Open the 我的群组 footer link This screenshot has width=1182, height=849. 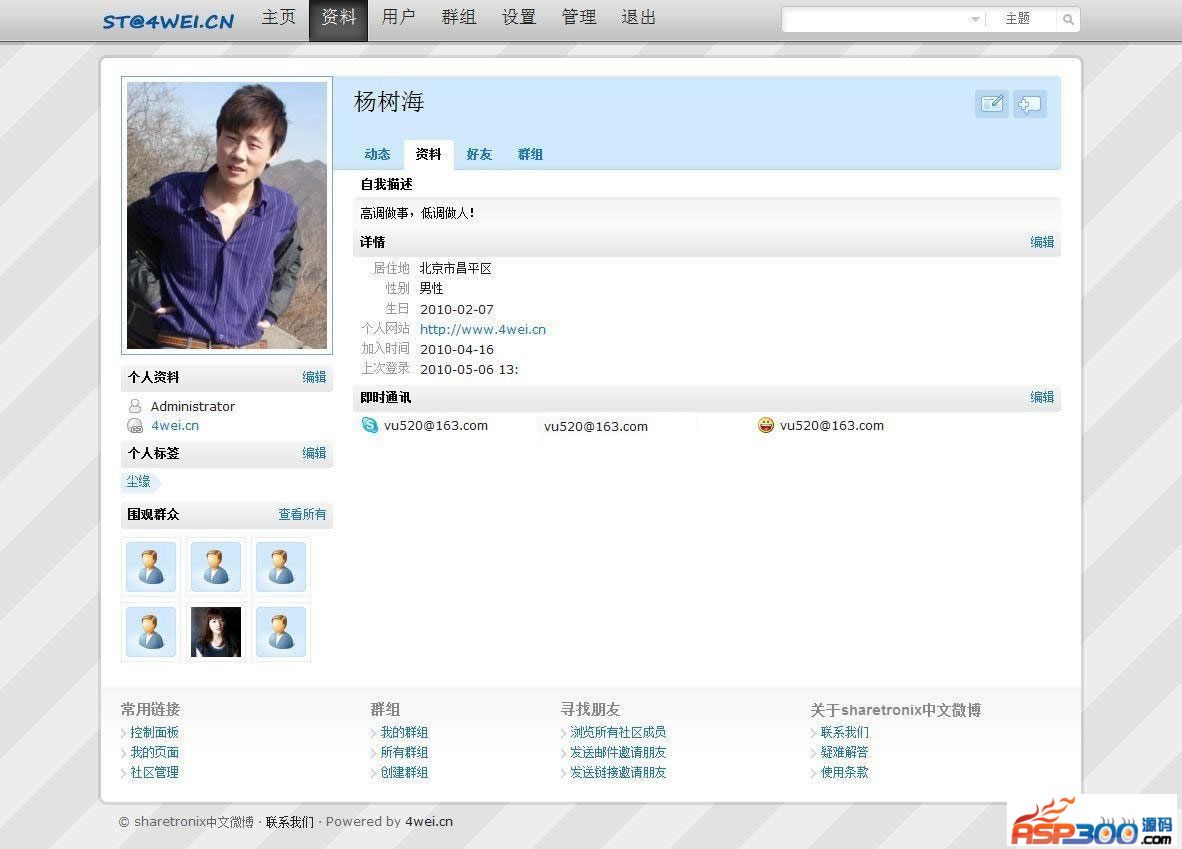(404, 732)
